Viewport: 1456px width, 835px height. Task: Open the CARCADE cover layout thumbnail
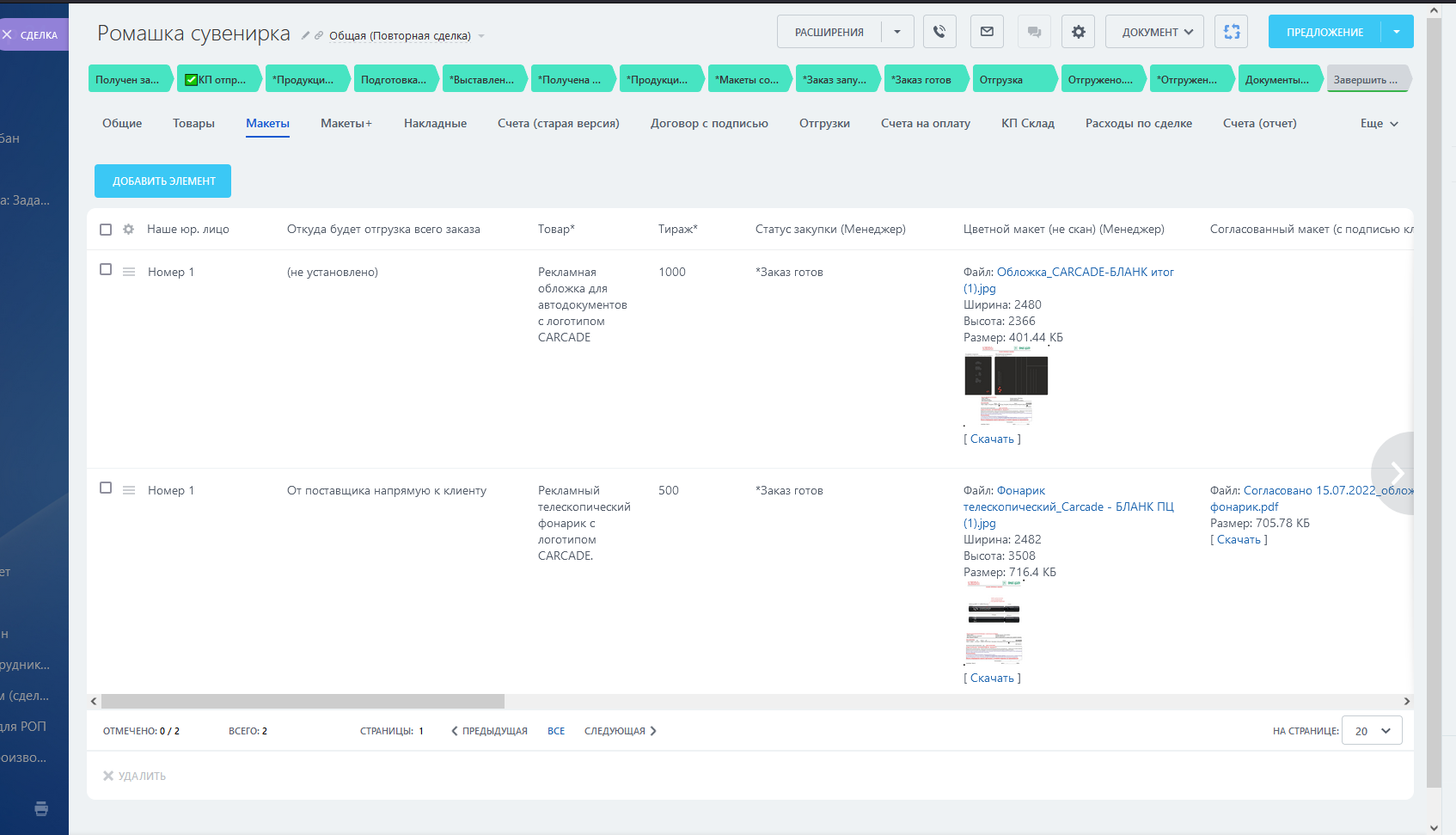click(x=1006, y=384)
